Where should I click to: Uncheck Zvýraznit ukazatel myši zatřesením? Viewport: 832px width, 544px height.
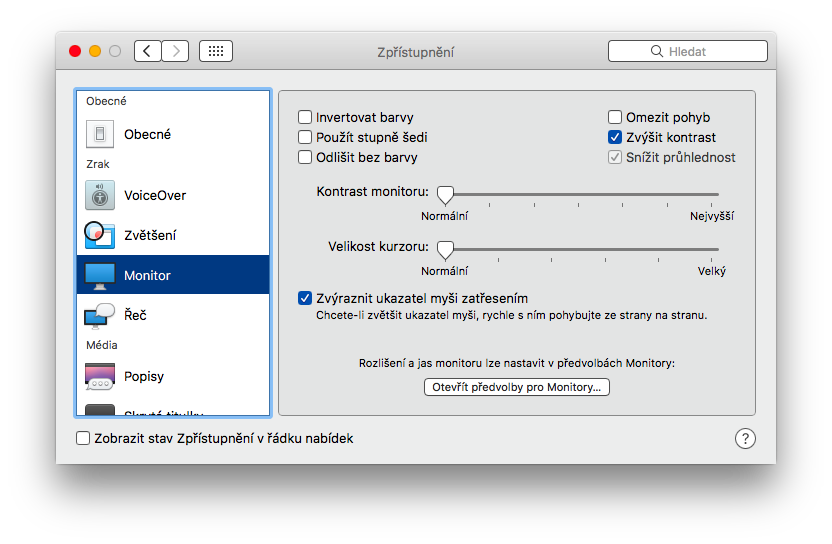pos(306,298)
